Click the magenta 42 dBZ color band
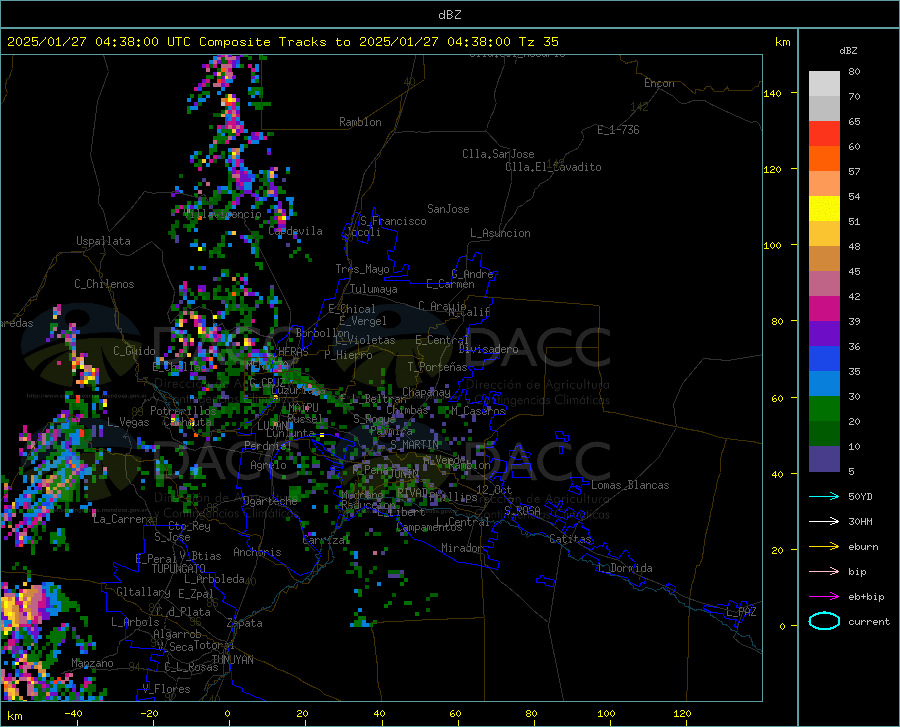Screen dimensions: 900x727 [x=824, y=309]
